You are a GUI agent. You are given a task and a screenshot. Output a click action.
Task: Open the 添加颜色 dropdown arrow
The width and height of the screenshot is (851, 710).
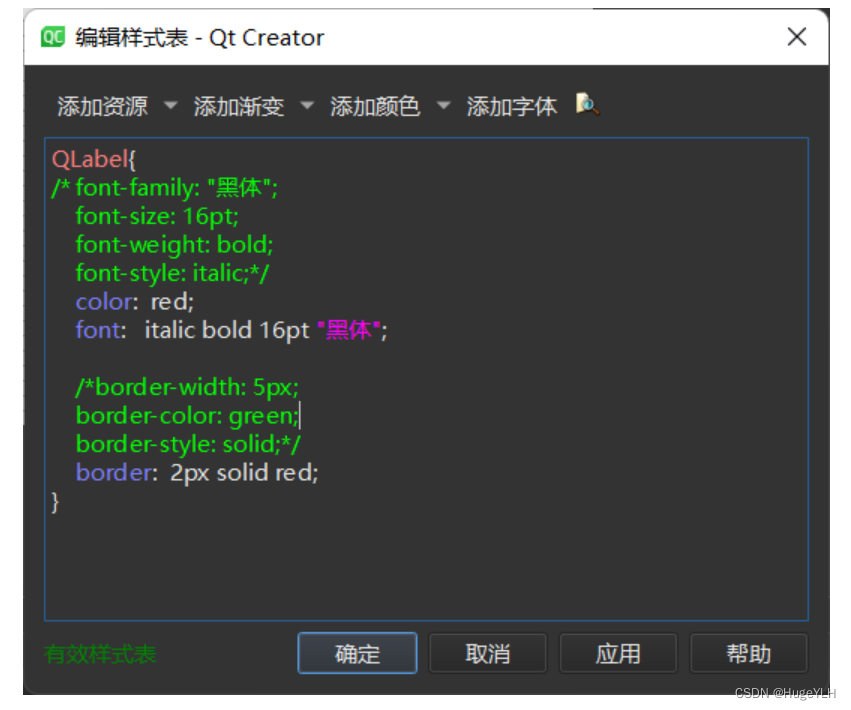coord(443,104)
